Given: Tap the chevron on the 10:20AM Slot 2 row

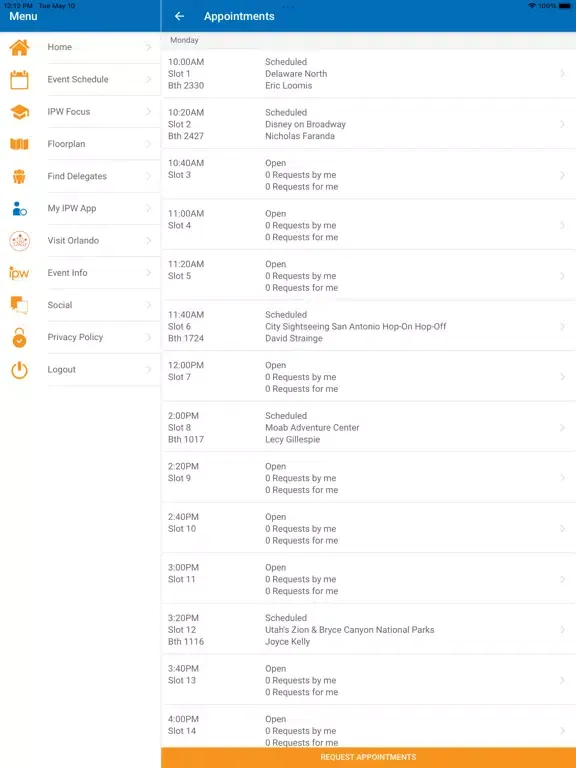Looking at the screenshot, I should pyautogui.click(x=562, y=124).
